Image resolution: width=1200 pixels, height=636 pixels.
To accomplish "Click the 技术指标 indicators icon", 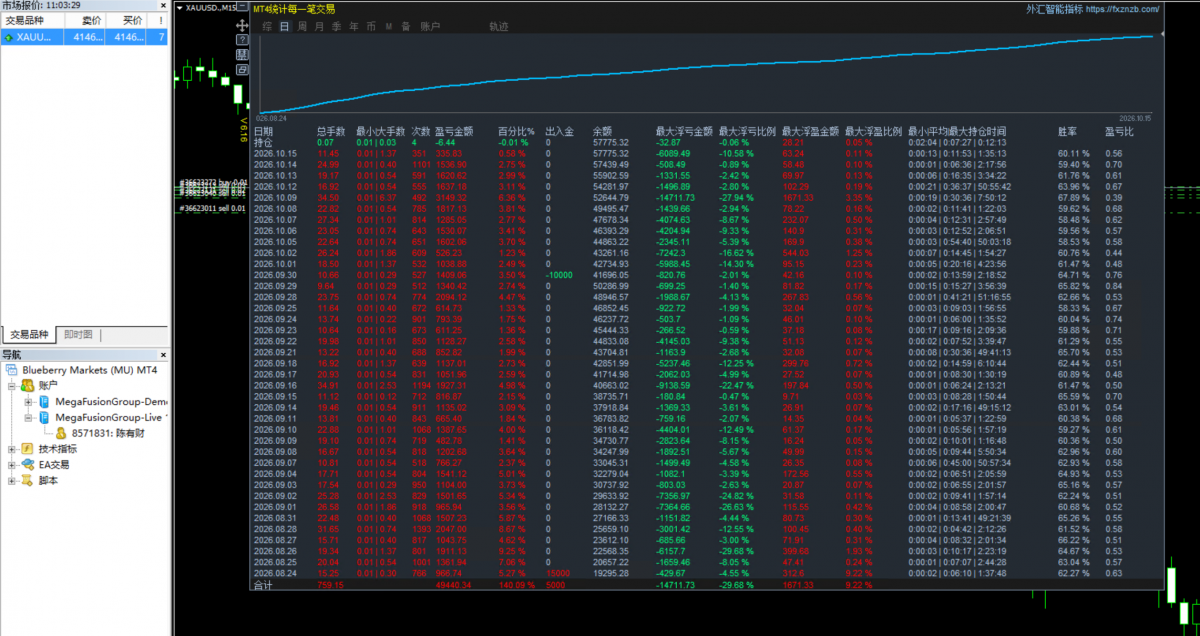I will tap(27, 449).
